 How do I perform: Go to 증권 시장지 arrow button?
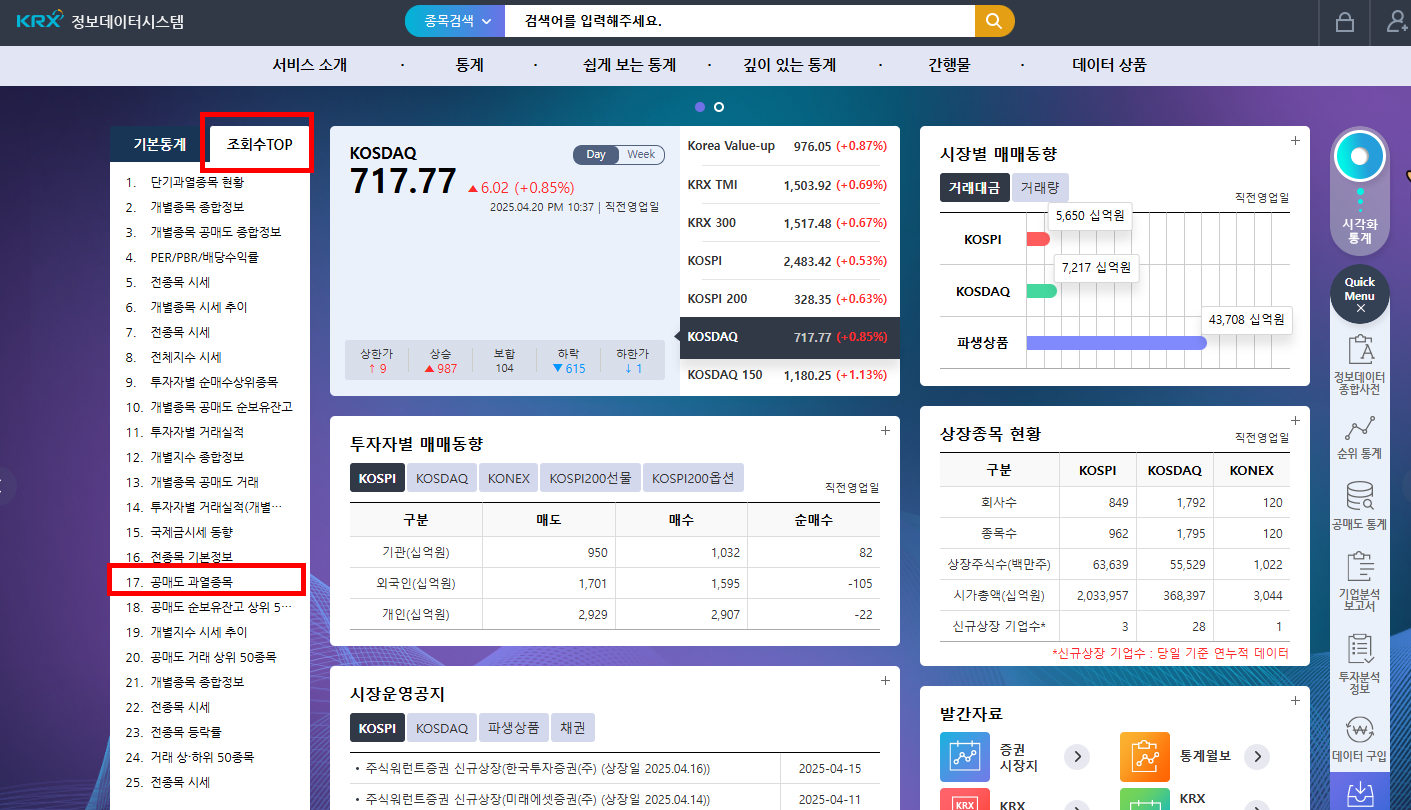(x=1076, y=757)
